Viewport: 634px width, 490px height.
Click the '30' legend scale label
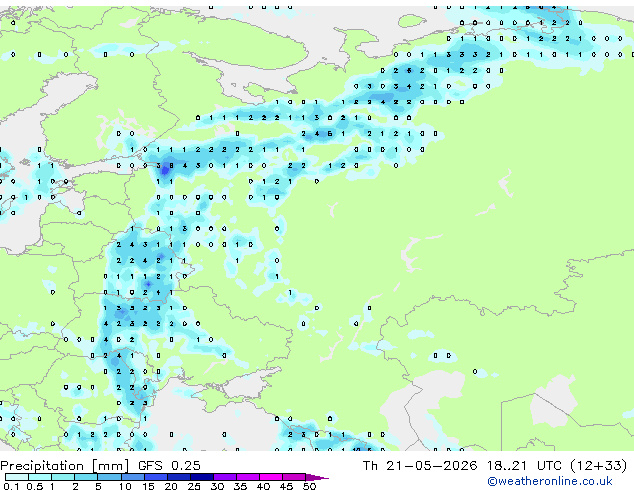217,486
